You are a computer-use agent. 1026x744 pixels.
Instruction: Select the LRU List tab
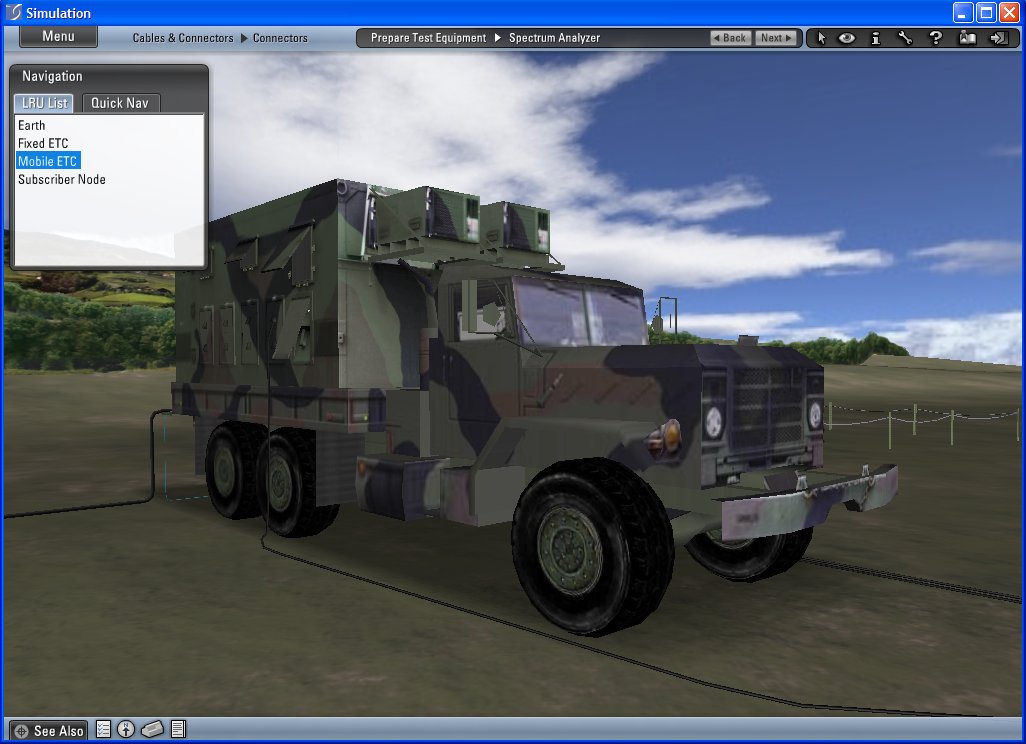pyautogui.click(x=44, y=103)
